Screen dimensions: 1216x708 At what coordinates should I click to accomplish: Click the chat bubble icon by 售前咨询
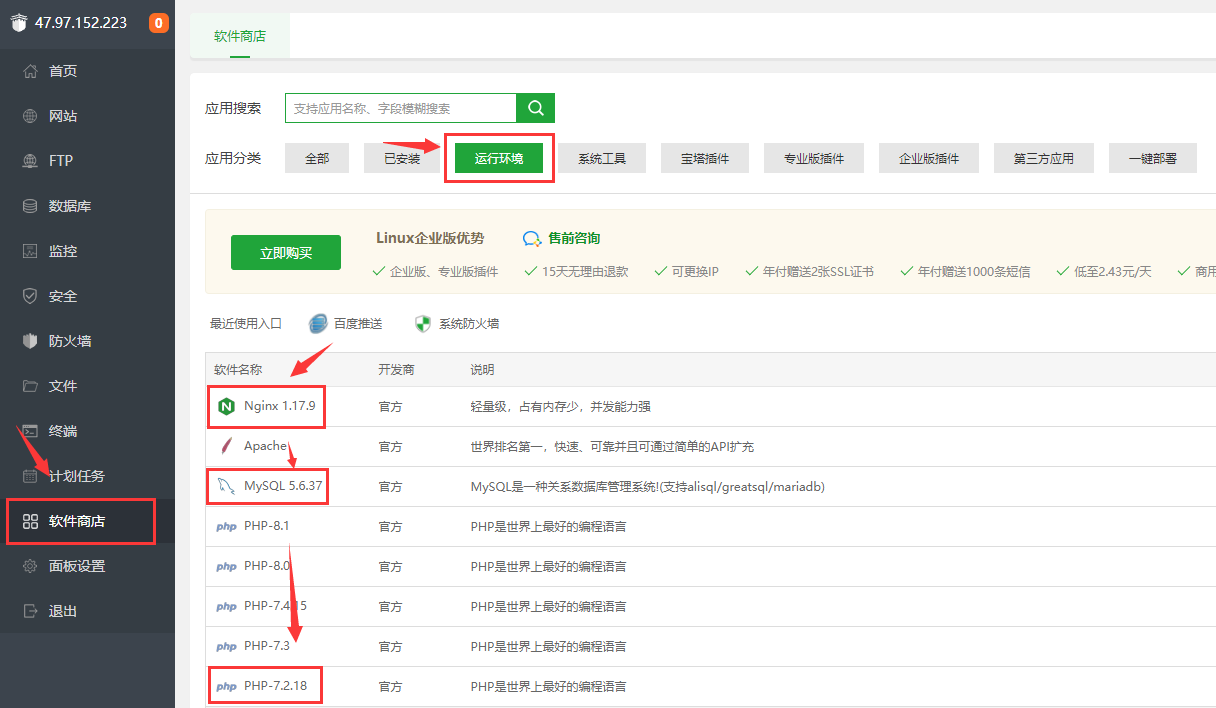(532, 239)
